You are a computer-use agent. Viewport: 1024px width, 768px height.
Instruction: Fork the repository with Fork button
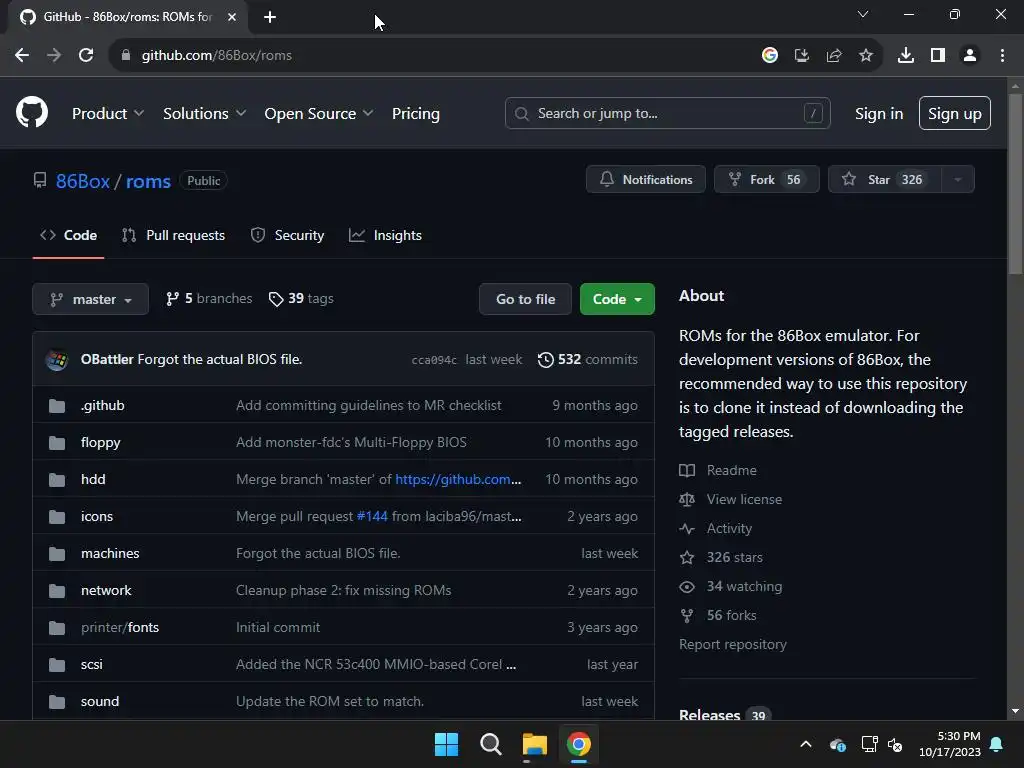[767, 180]
